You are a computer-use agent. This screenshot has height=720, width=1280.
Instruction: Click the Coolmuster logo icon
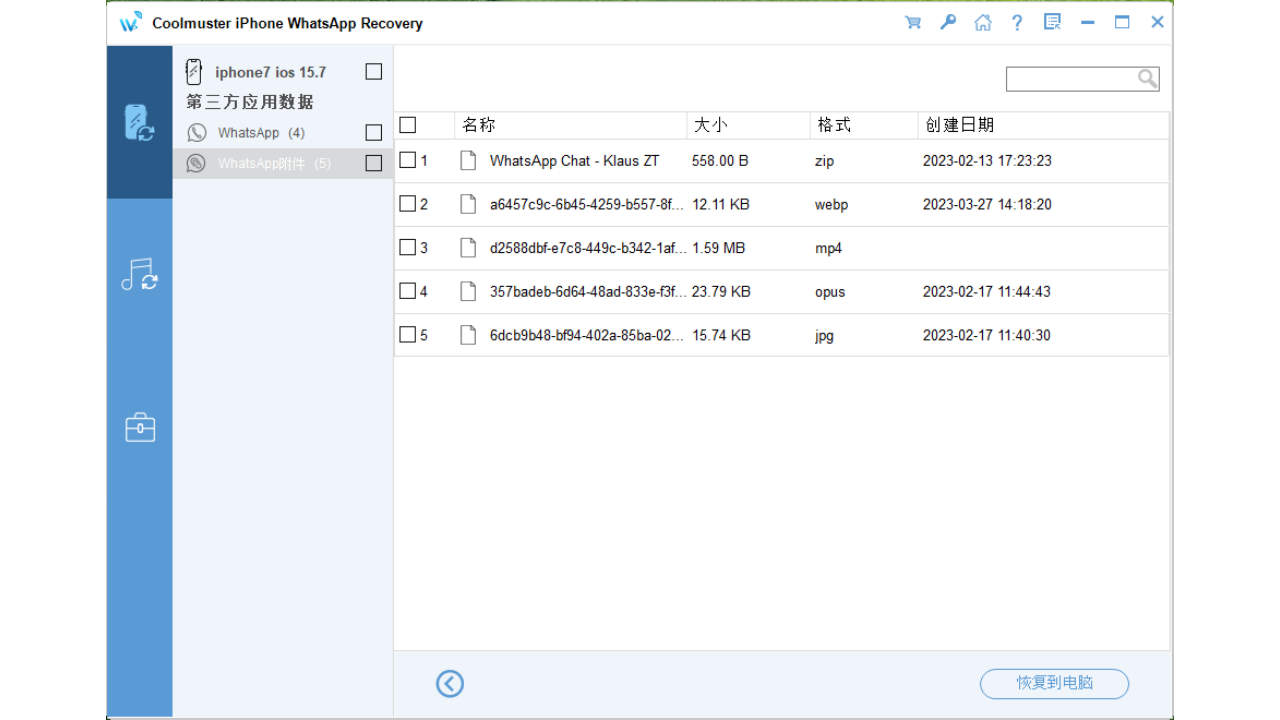pos(128,21)
